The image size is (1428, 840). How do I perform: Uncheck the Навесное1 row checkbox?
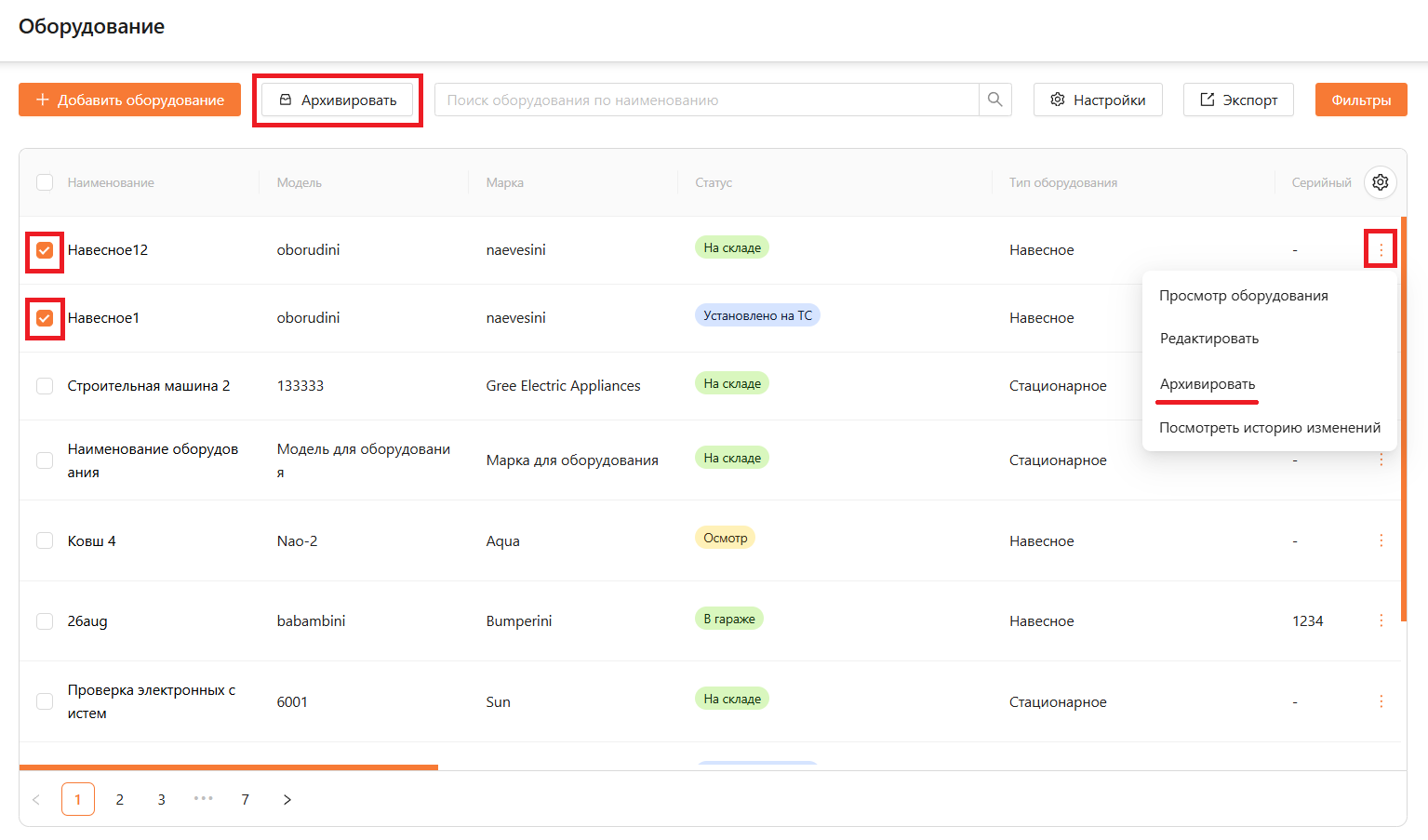pyautogui.click(x=45, y=318)
